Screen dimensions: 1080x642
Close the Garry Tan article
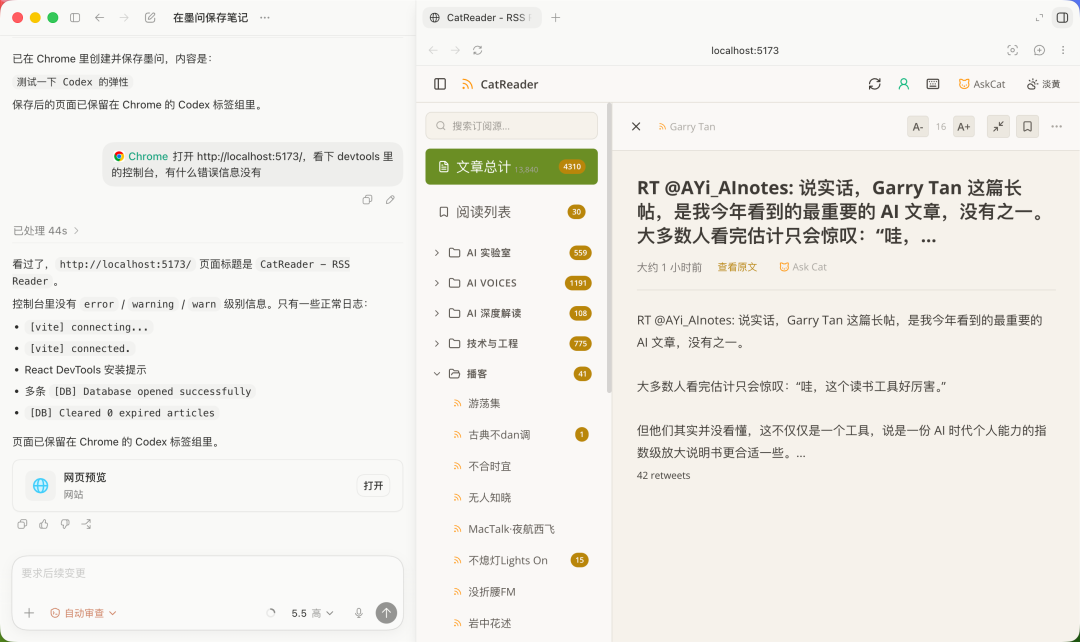636,127
